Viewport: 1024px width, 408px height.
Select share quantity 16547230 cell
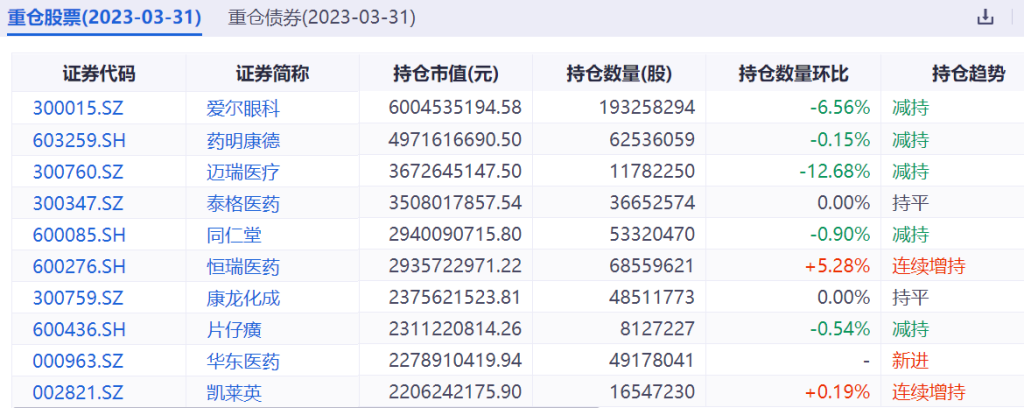coord(652,393)
